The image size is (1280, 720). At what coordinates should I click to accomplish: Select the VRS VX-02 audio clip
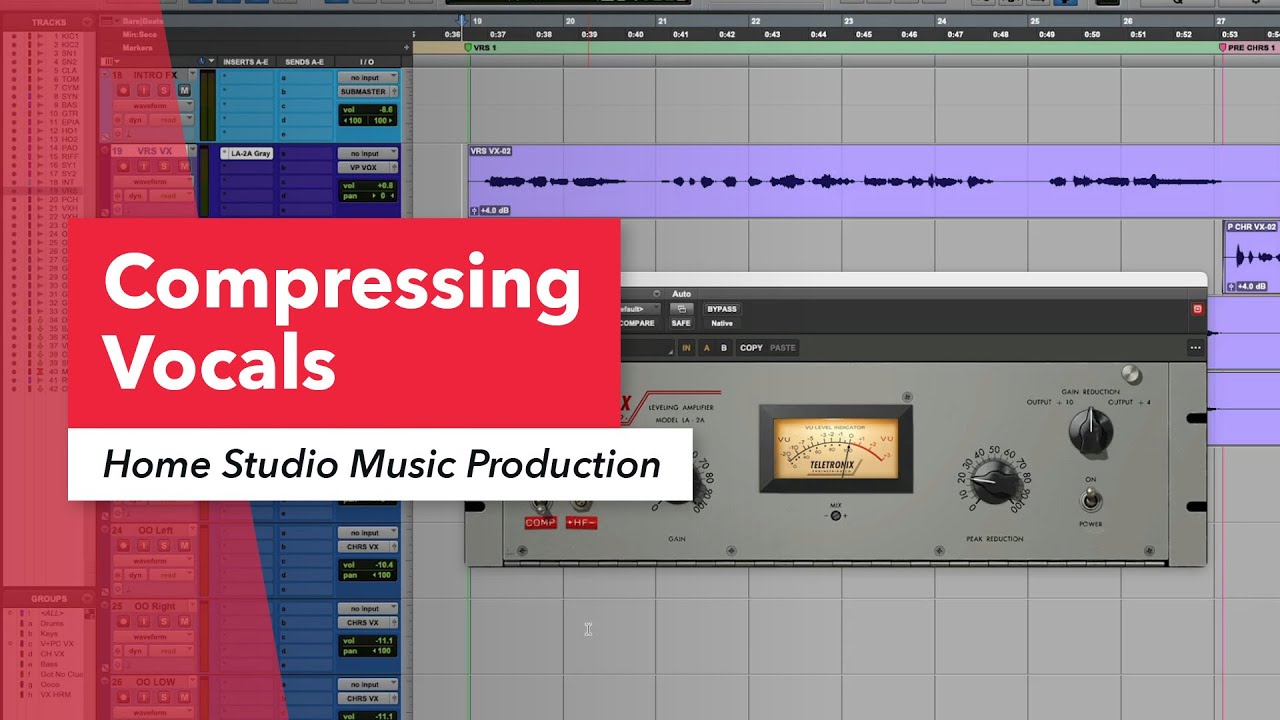click(x=873, y=181)
